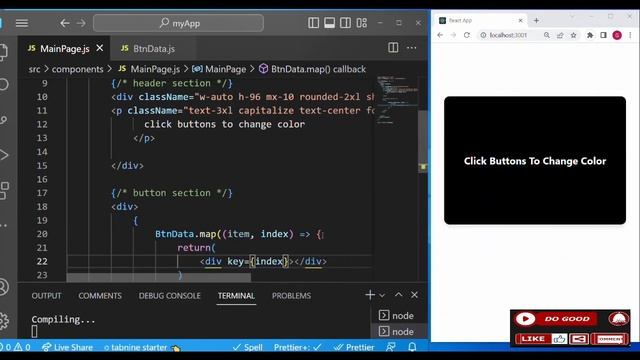The image size is (640, 360).
Task: Open the Manage gear in activity bar
Action: [x=4, y=321]
